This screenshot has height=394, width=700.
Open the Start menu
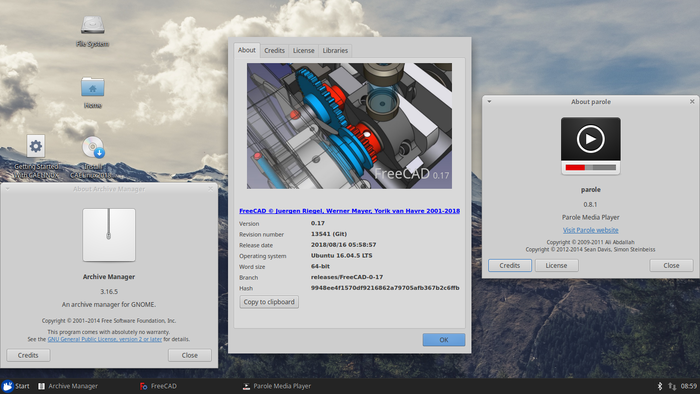pyautogui.click(x=16, y=386)
